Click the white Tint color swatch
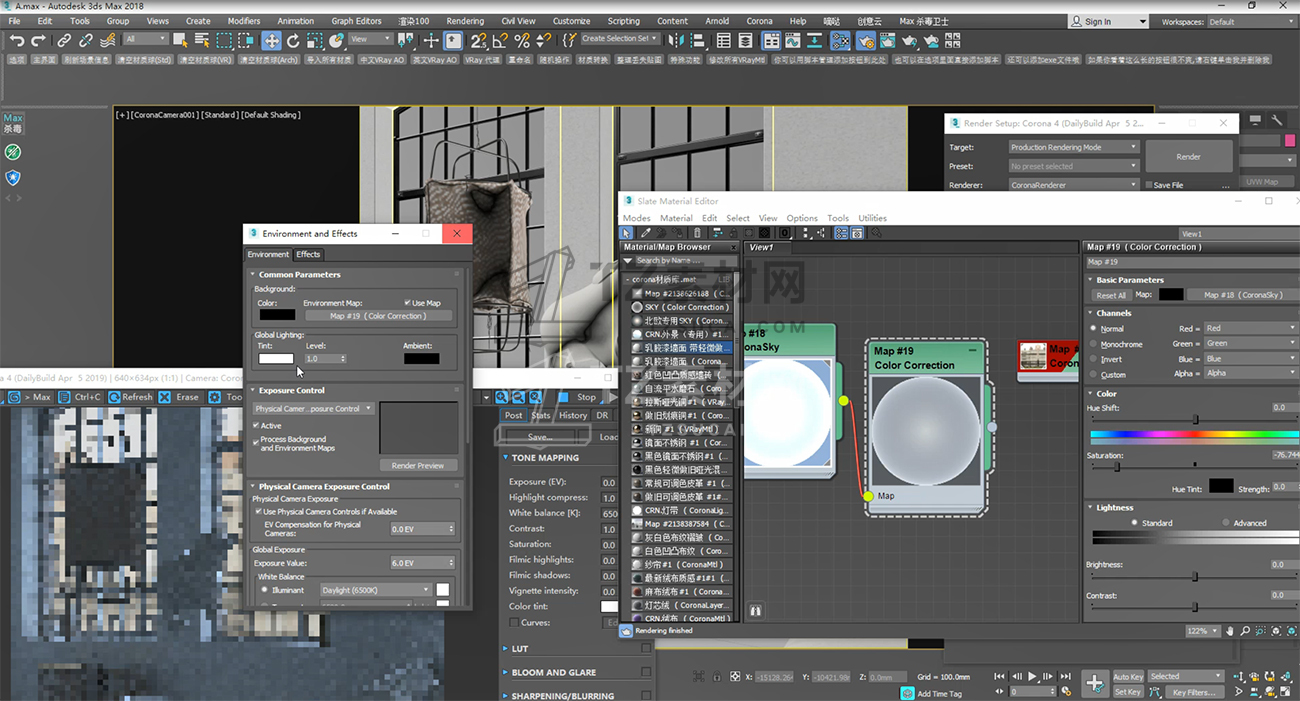The width and height of the screenshot is (1300, 701). [x=276, y=359]
